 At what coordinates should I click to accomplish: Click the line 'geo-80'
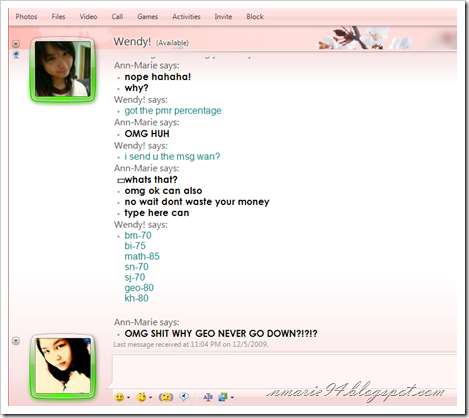coord(139,288)
